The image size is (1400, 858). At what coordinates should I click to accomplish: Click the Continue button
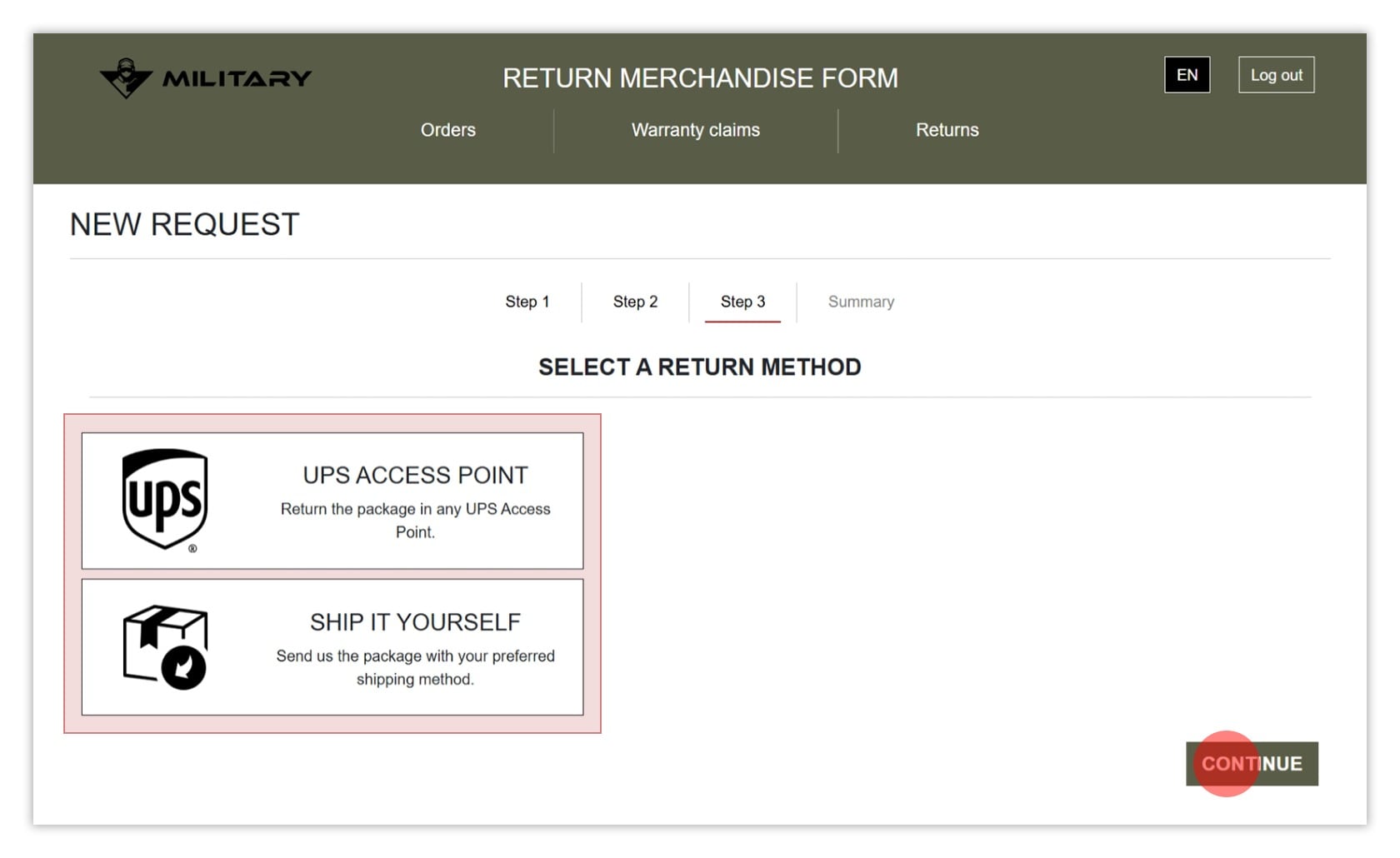[1252, 764]
